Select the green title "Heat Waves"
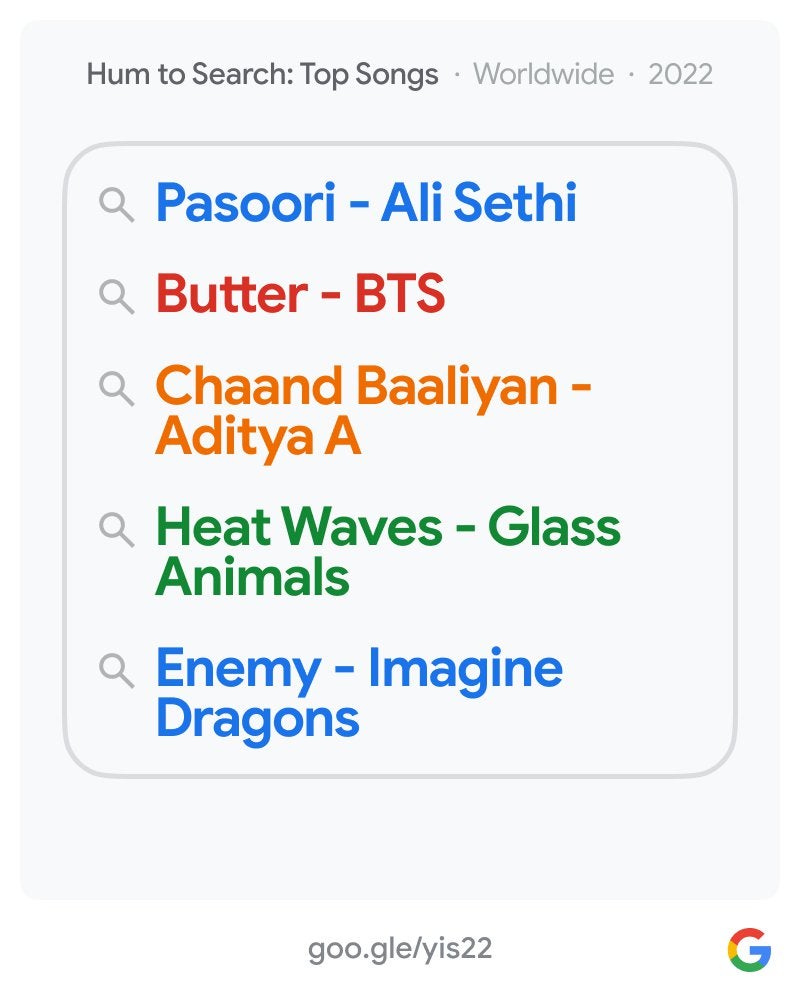Viewport: 800px width, 1000px height. (x=298, y=527)
